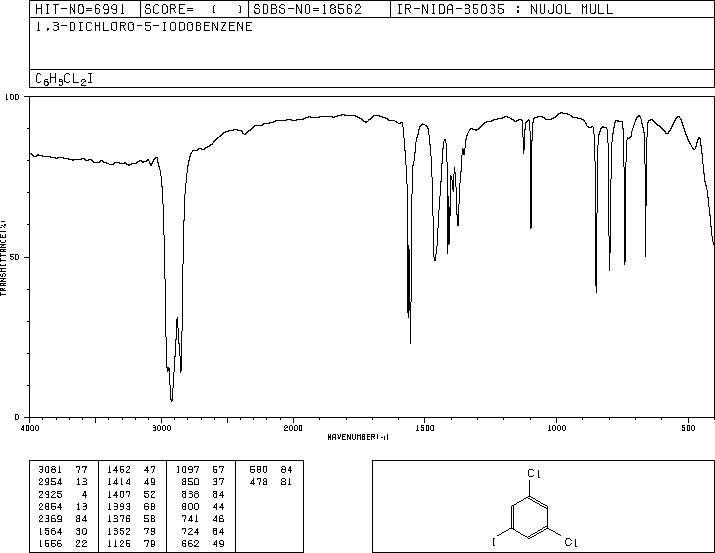Screen dimensions: 715x553
Task: Select the 1097 wavenumber in peak table
Action: point(187,470)
